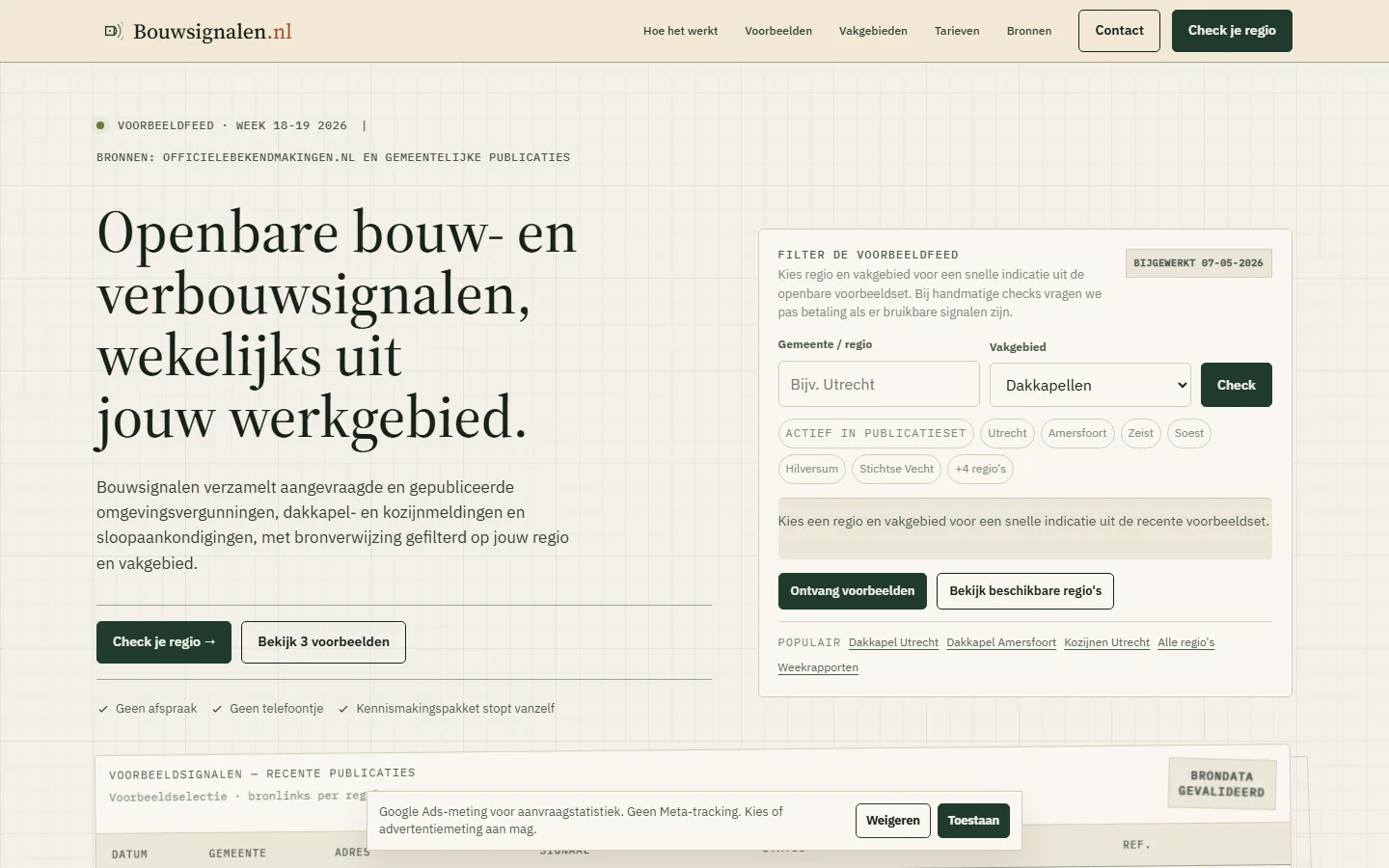Click Bekijk 3 voorbeelden button
The height and width of the screenshot is (868, 1389).
point(323,642)
